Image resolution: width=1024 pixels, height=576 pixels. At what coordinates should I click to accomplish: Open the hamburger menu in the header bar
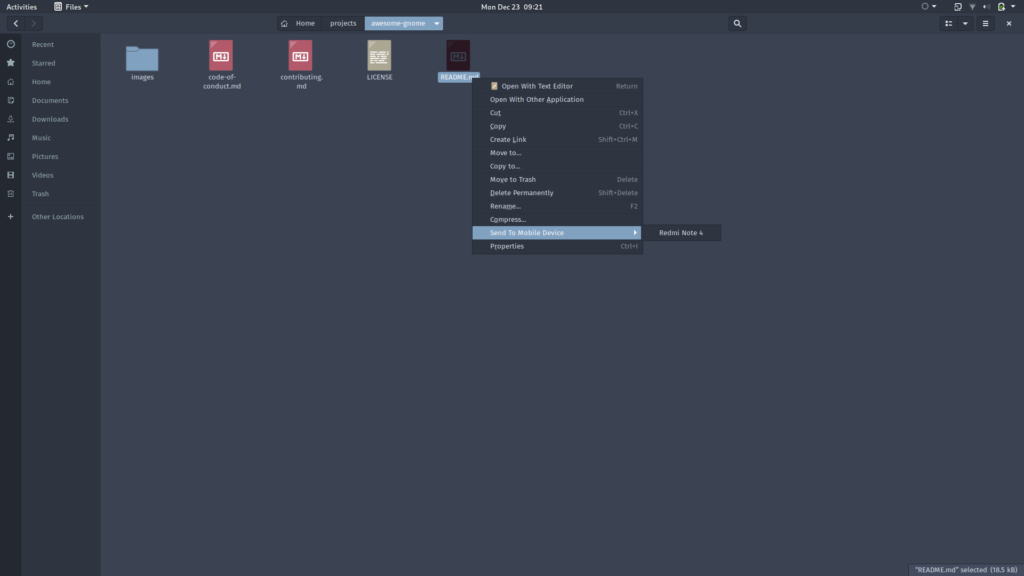[x=986, y=23]
